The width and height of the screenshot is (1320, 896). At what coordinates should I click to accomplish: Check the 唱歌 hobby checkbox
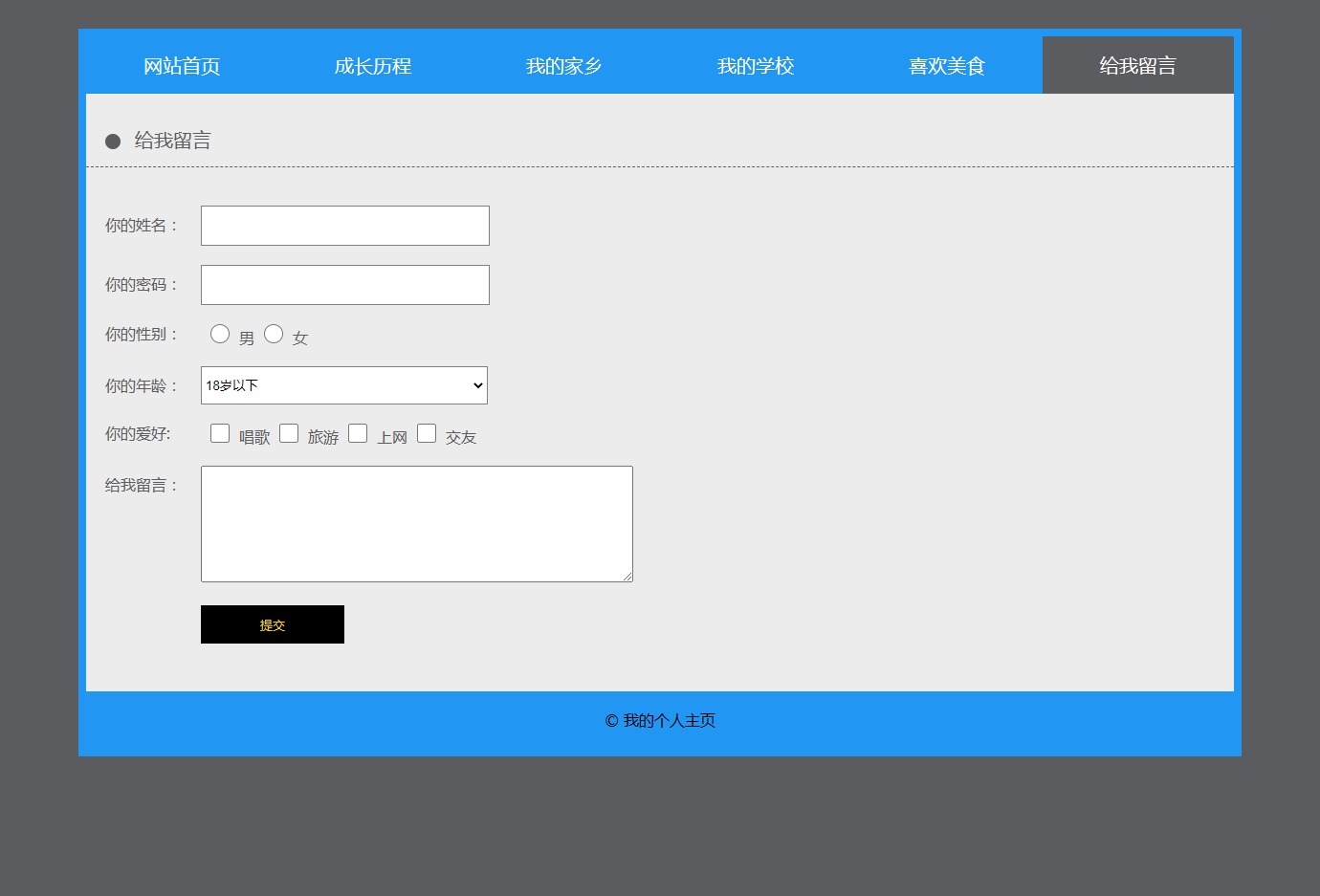[x=220, y=433]
